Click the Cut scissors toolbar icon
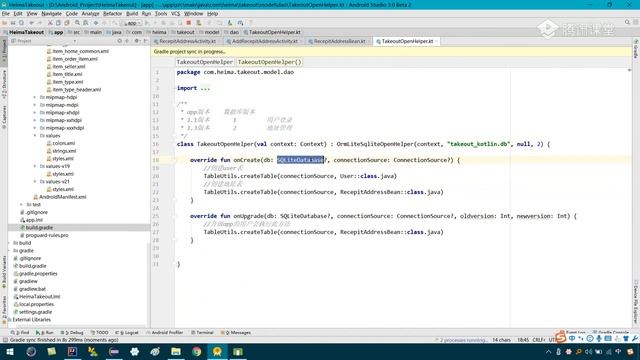The height and width of the screenshot is (360, 640). [x=50, y=23]
